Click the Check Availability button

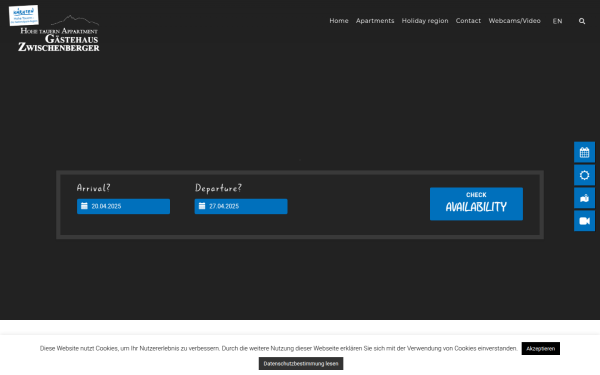476,204
